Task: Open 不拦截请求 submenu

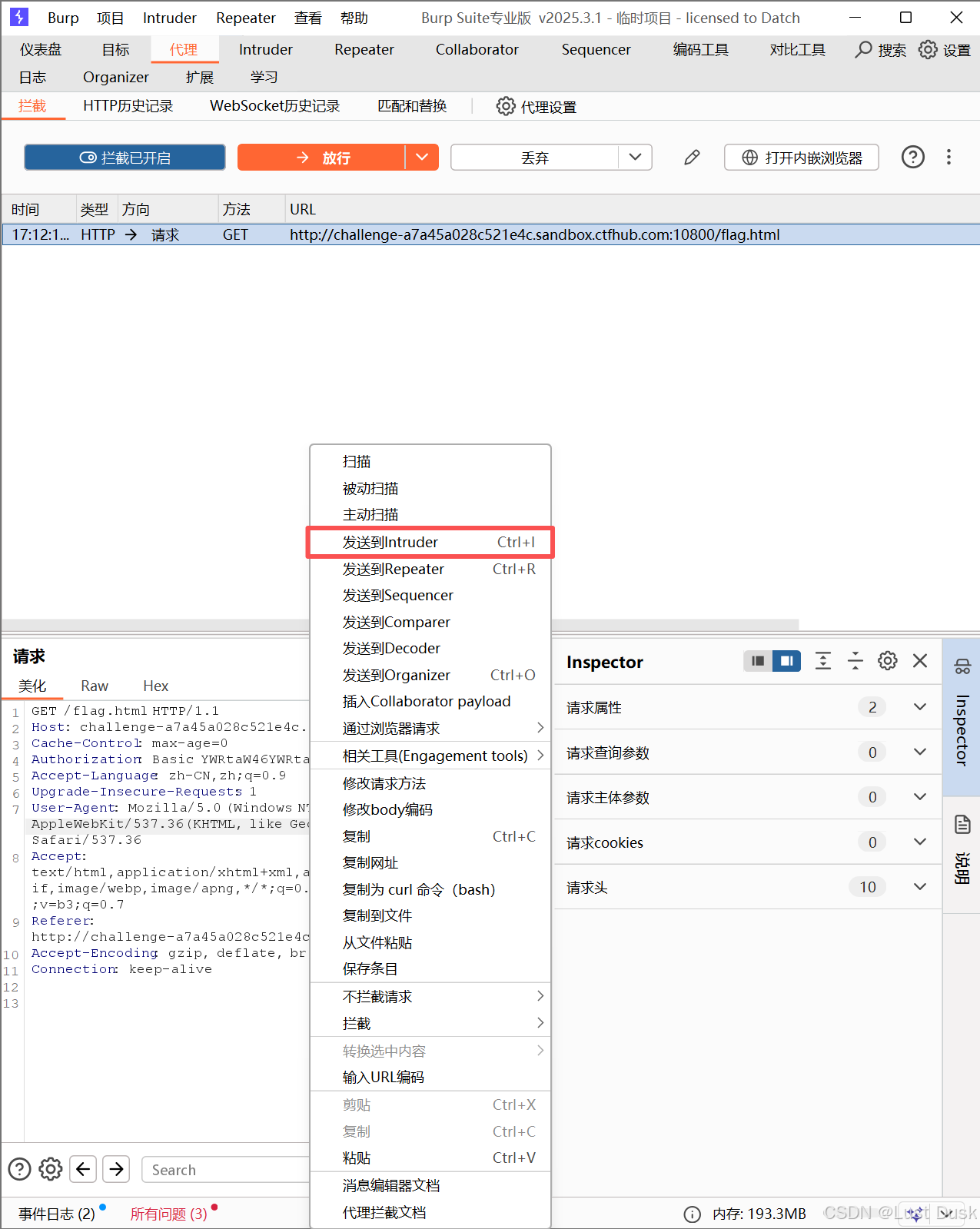Action: 430,996
